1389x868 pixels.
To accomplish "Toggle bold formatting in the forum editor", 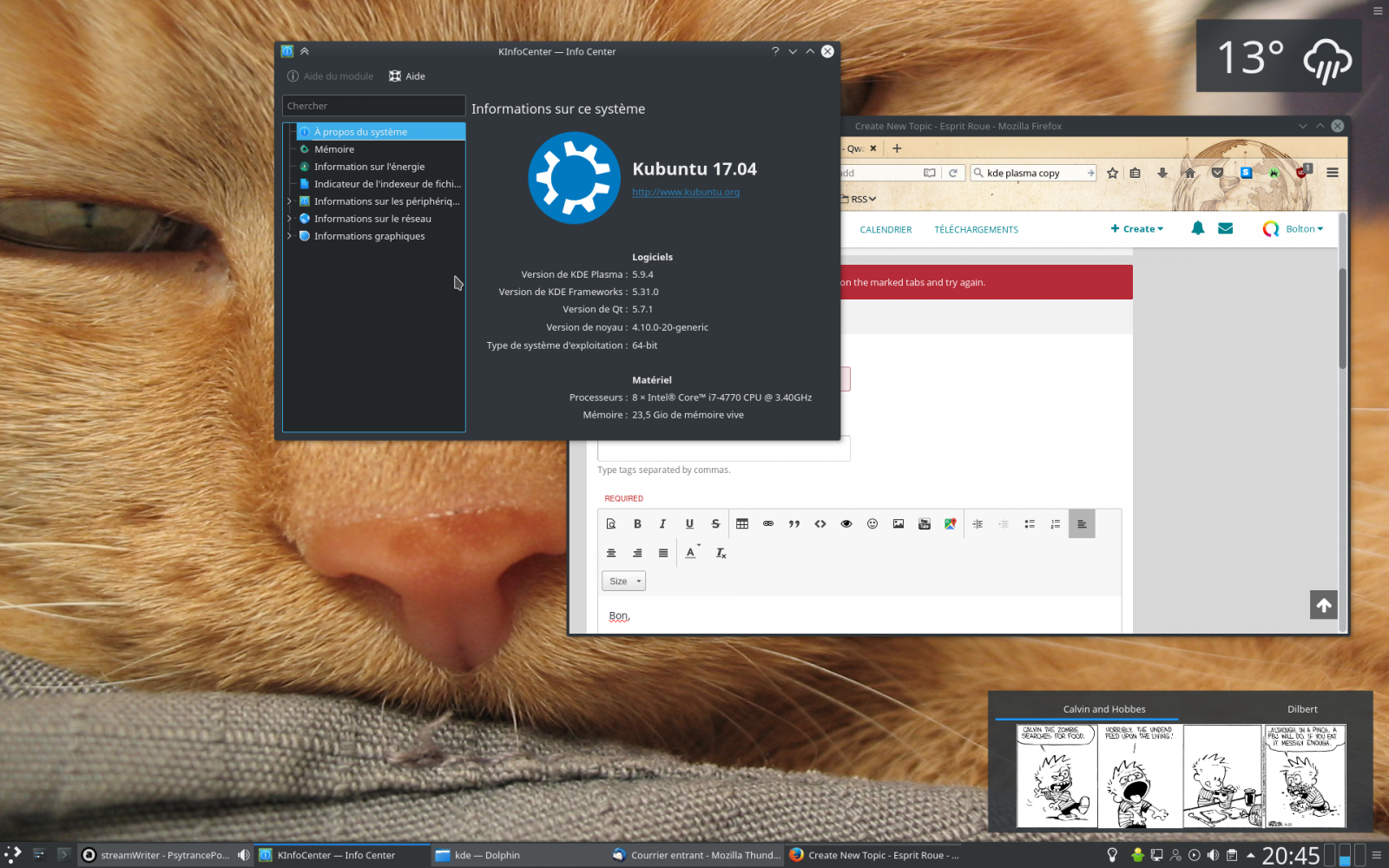I will tap(637, 523).
